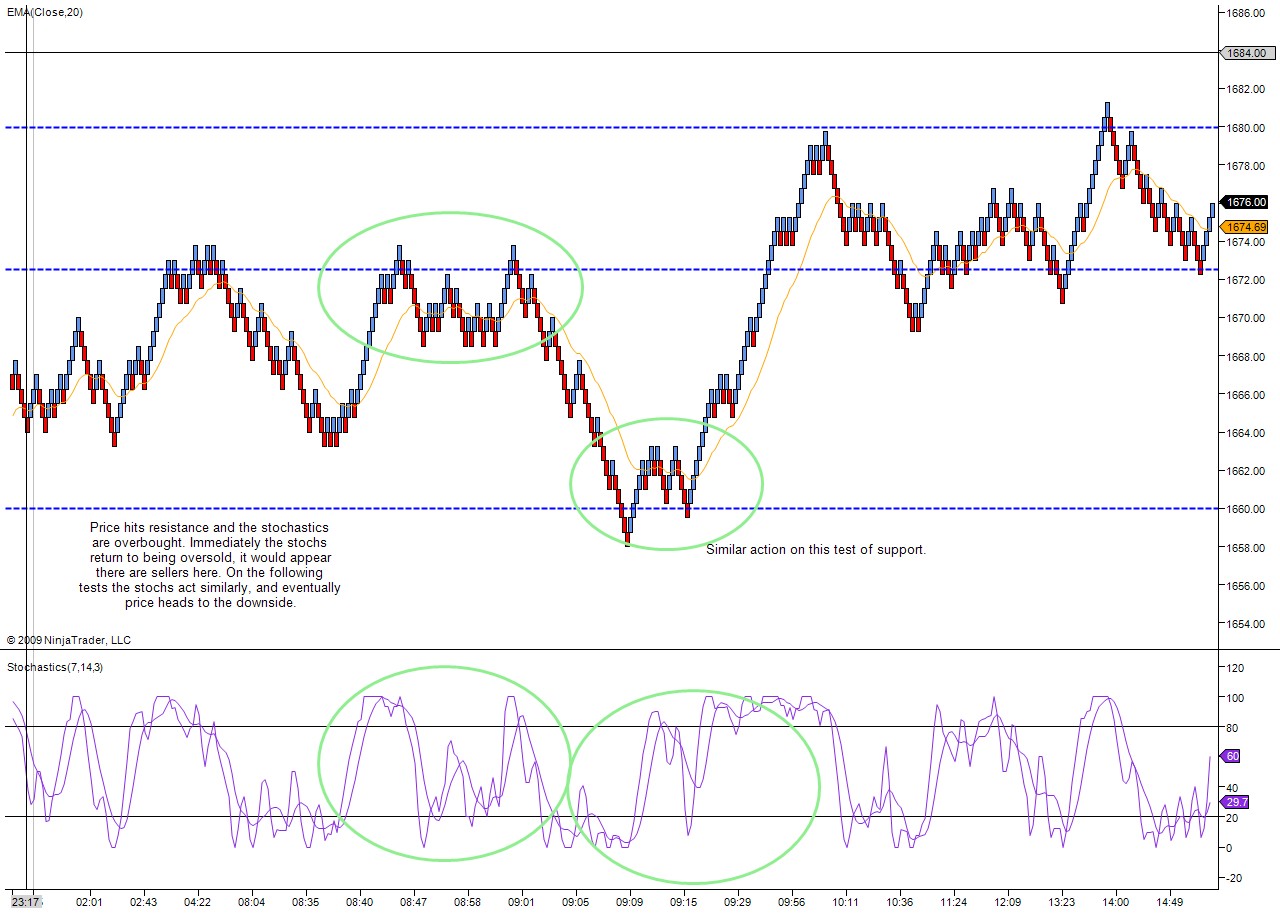Click the 08:40 time axis label

coord(359,902)
